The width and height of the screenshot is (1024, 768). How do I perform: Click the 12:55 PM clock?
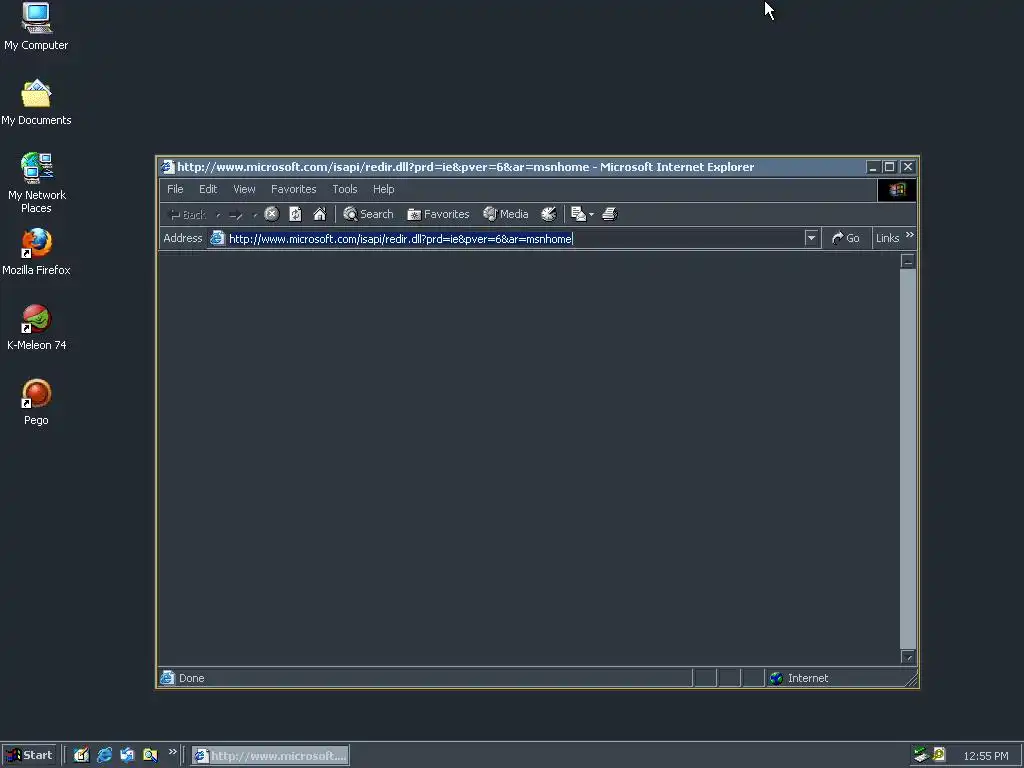coord(985,756)
